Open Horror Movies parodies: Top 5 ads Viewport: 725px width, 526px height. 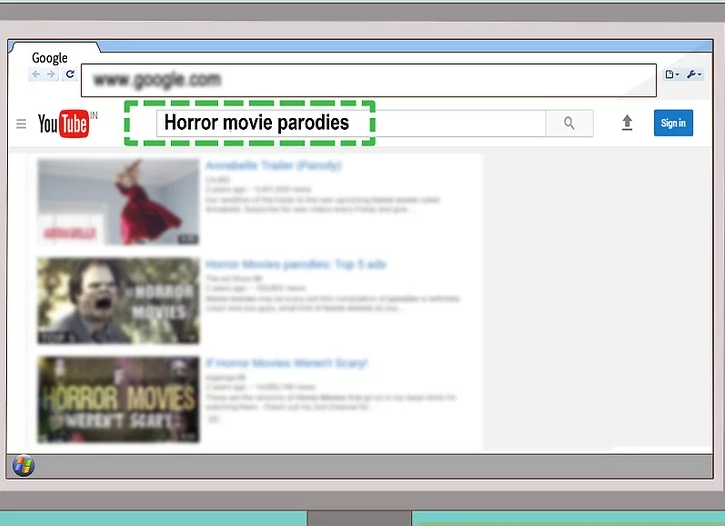[295, 265]
